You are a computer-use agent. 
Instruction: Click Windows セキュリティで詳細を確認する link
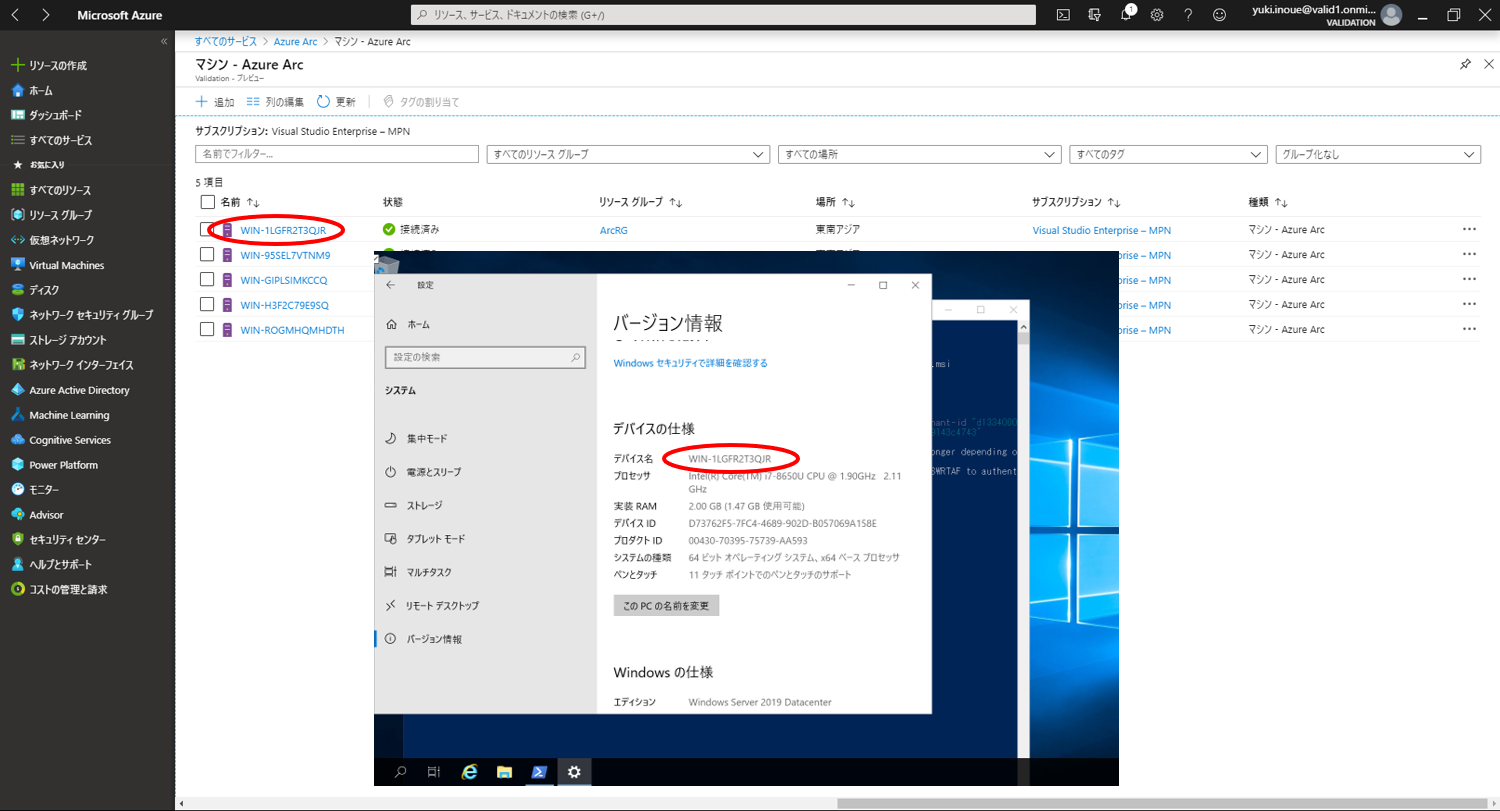pos(690,363)
